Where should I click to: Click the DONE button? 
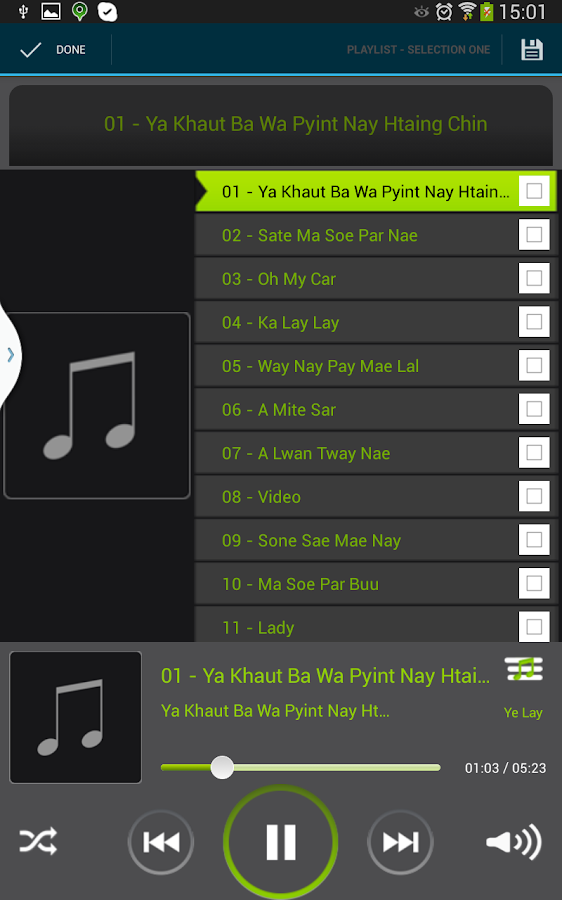[53, 50]
